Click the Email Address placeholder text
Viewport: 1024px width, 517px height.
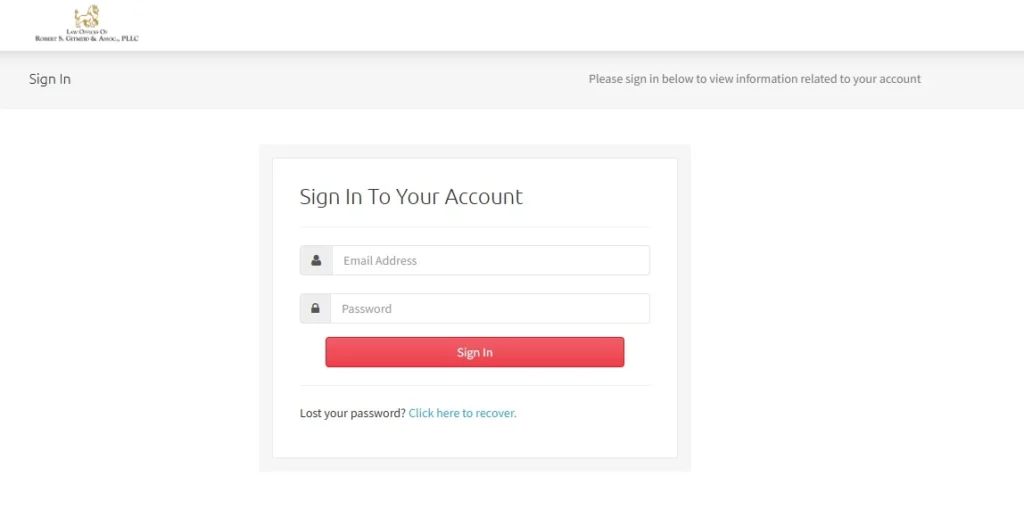tap(380, 260)
